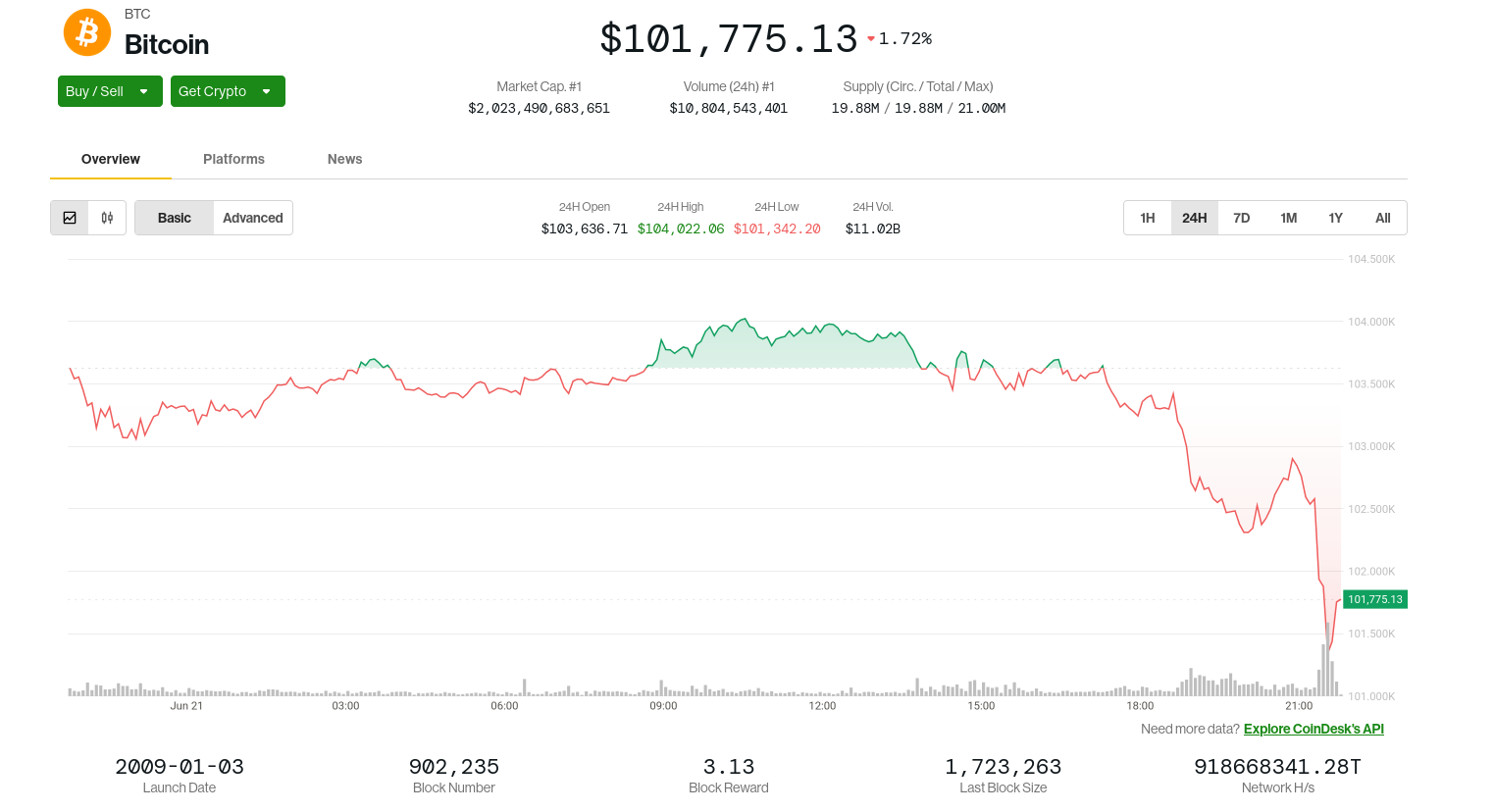Set chart range to 1M
Screen dimensions: 1494x812
click(1289, 218)
